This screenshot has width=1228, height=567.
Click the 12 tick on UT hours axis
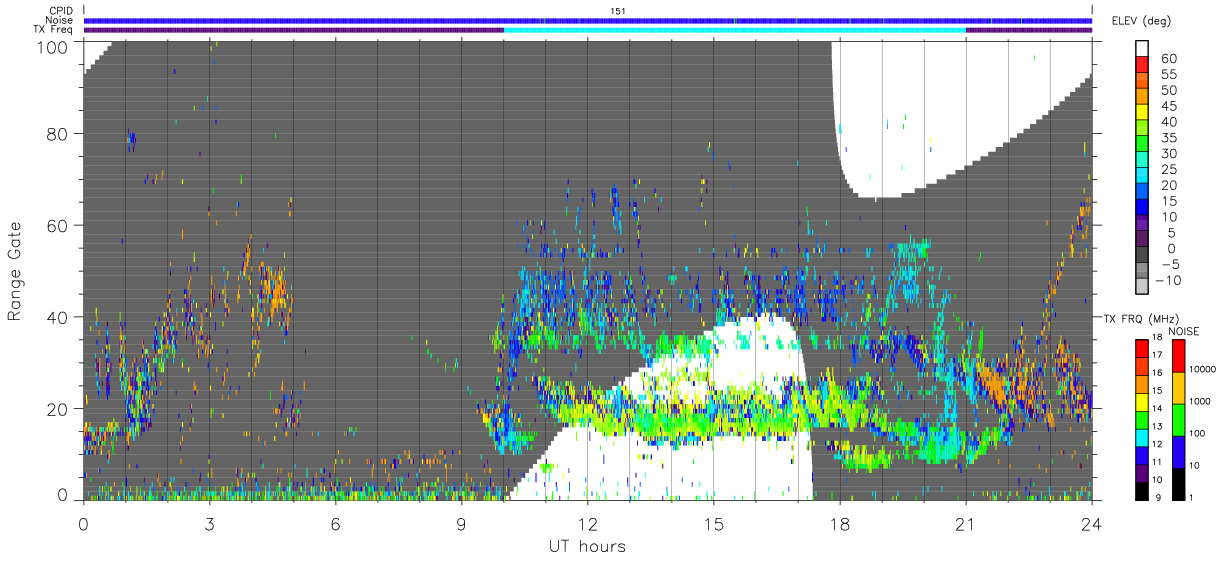pyautogui.click(x=588, y=522)
